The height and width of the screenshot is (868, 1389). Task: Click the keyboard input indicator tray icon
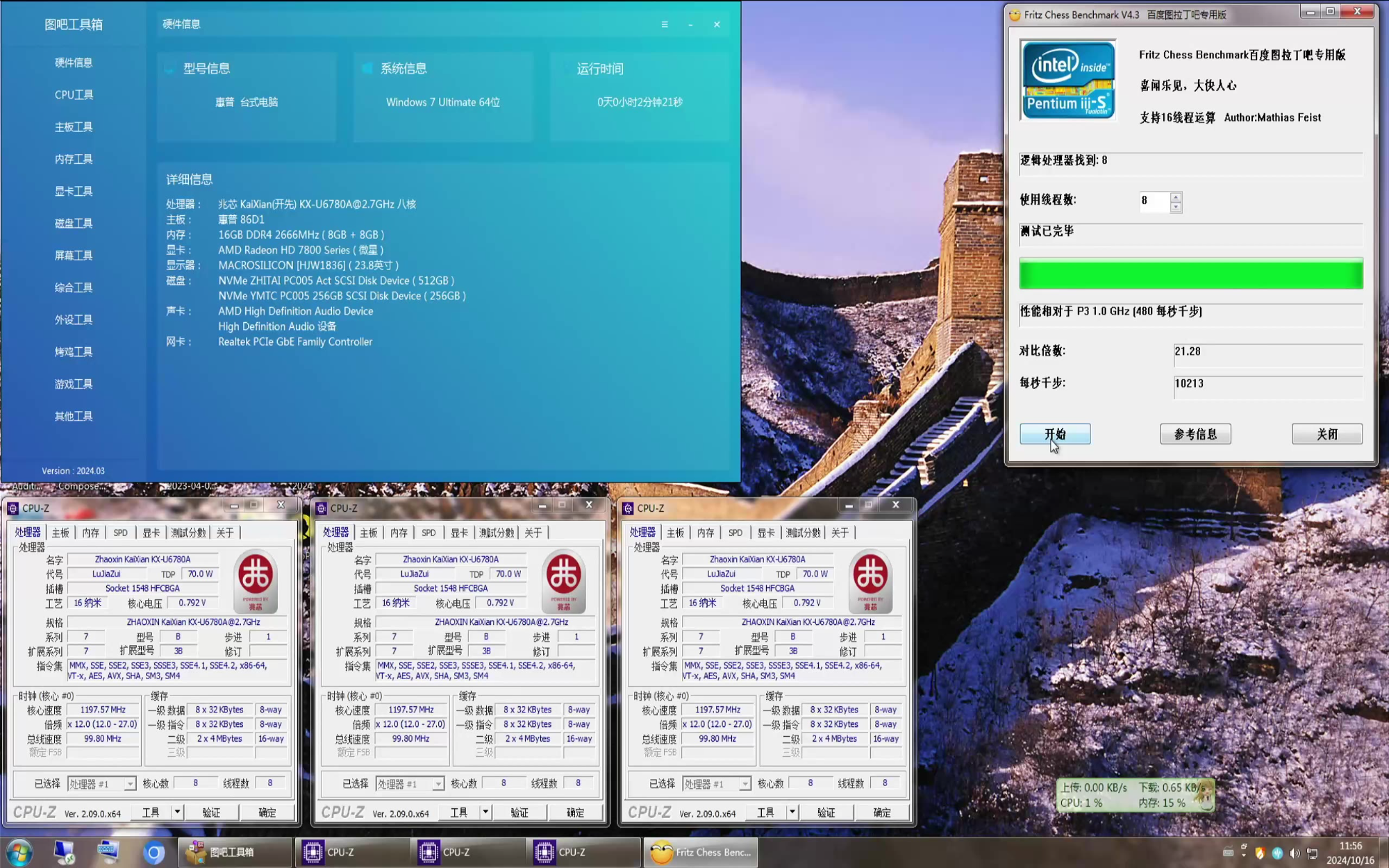coord(1228,853)
